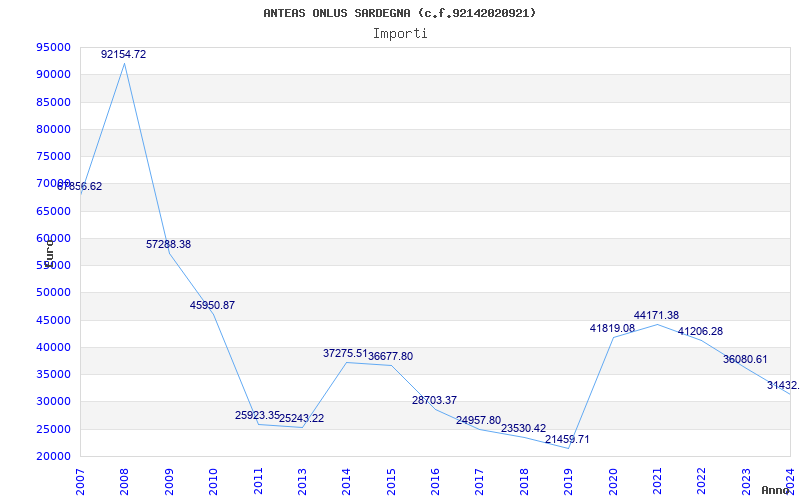Click y-axis tick 75000
The height and width of the screenshot is (500, 800).
point(54,156)
